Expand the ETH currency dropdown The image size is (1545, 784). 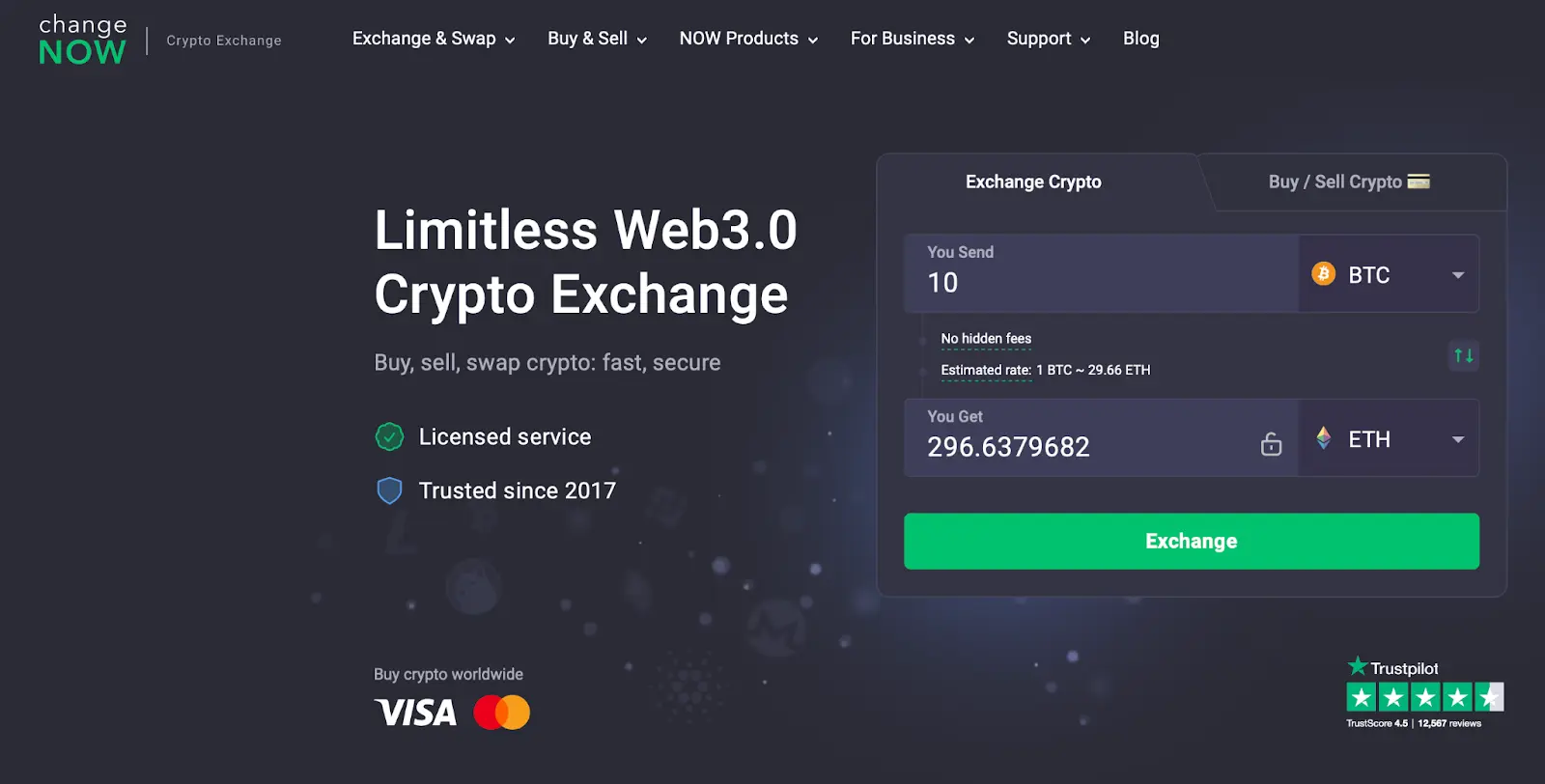point(1389,438)
